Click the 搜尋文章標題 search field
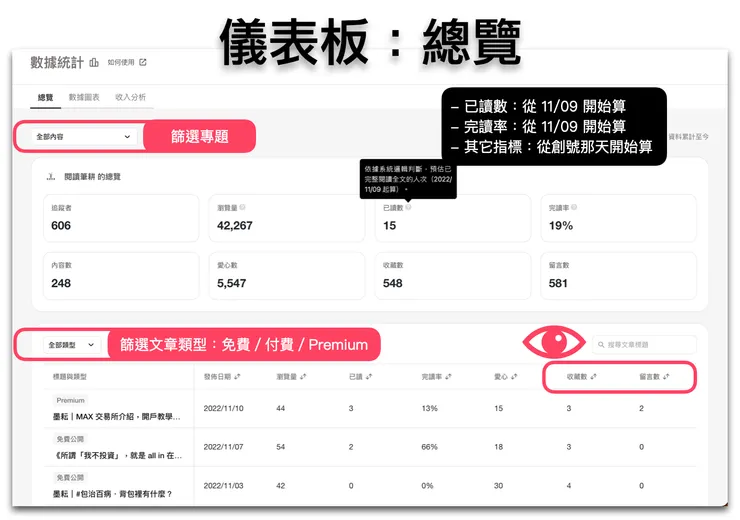 coord(644,345)
